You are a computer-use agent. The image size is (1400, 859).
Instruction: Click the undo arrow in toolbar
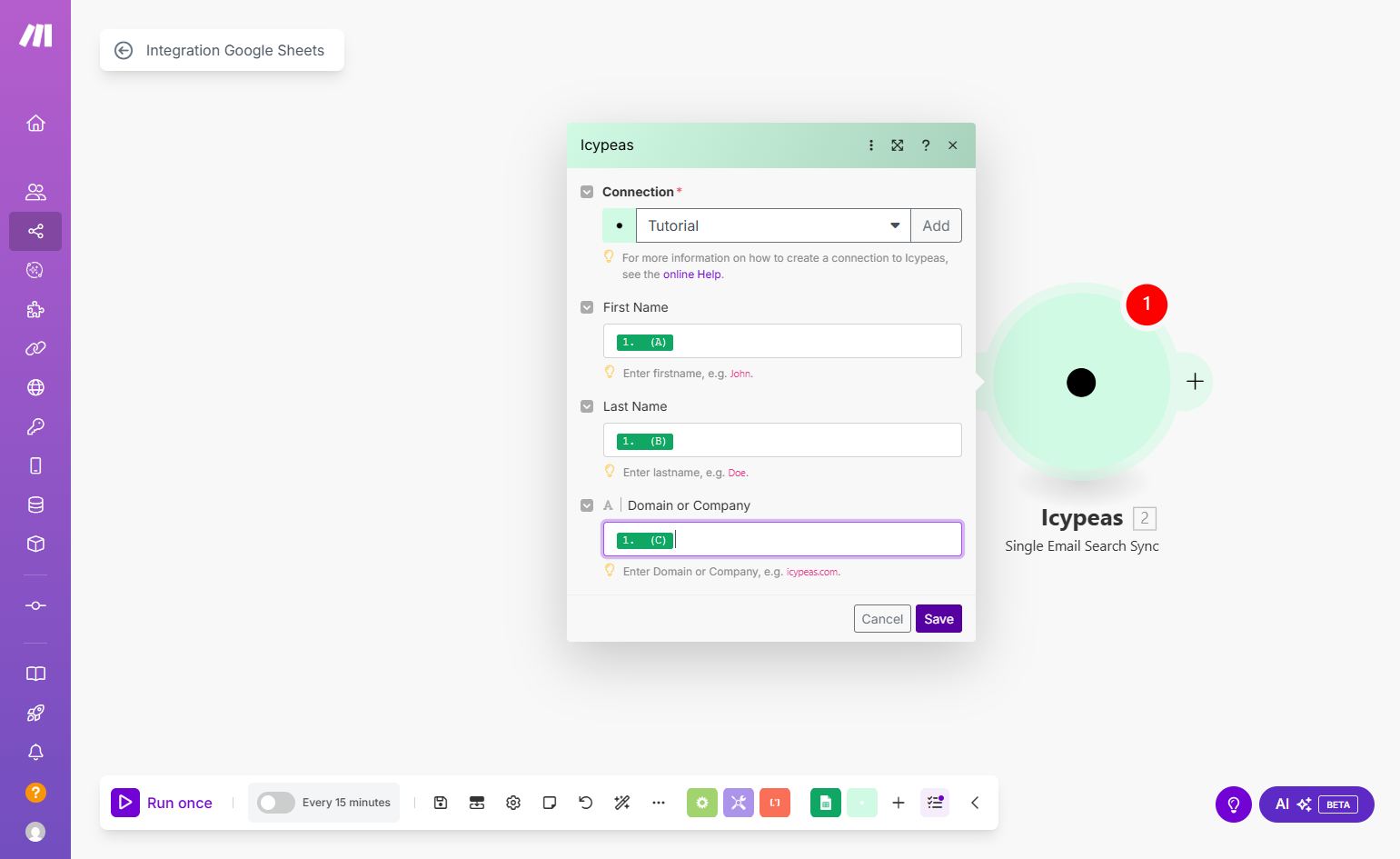pos(586,803)
